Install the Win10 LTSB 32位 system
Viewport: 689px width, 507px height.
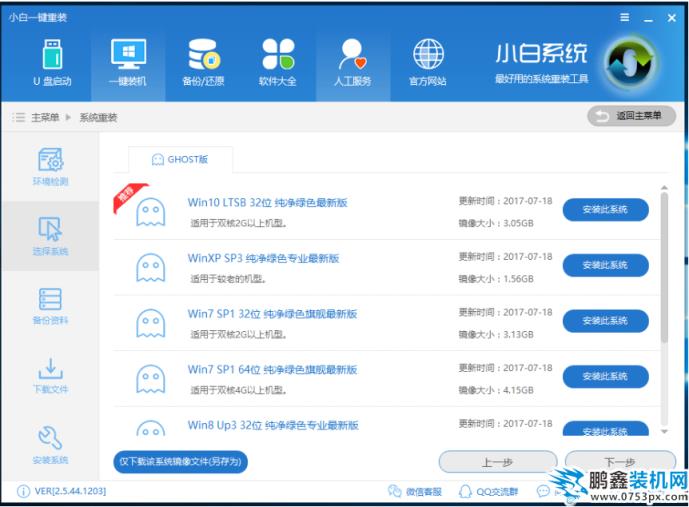(606, 210)
